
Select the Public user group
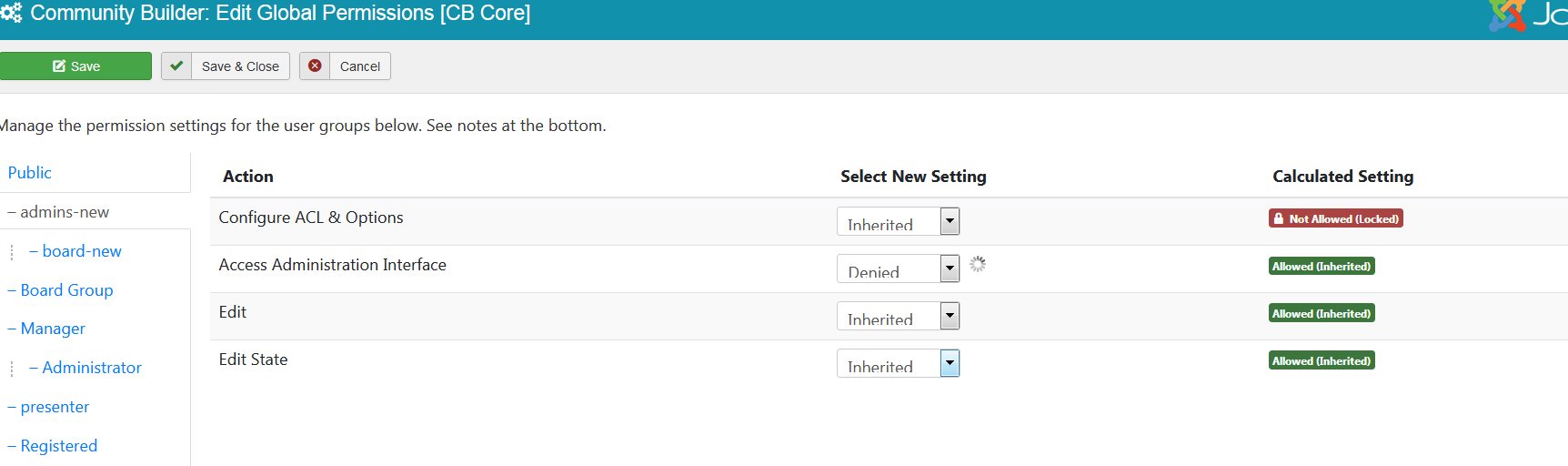pyautogui.click(x=30, y=173)
